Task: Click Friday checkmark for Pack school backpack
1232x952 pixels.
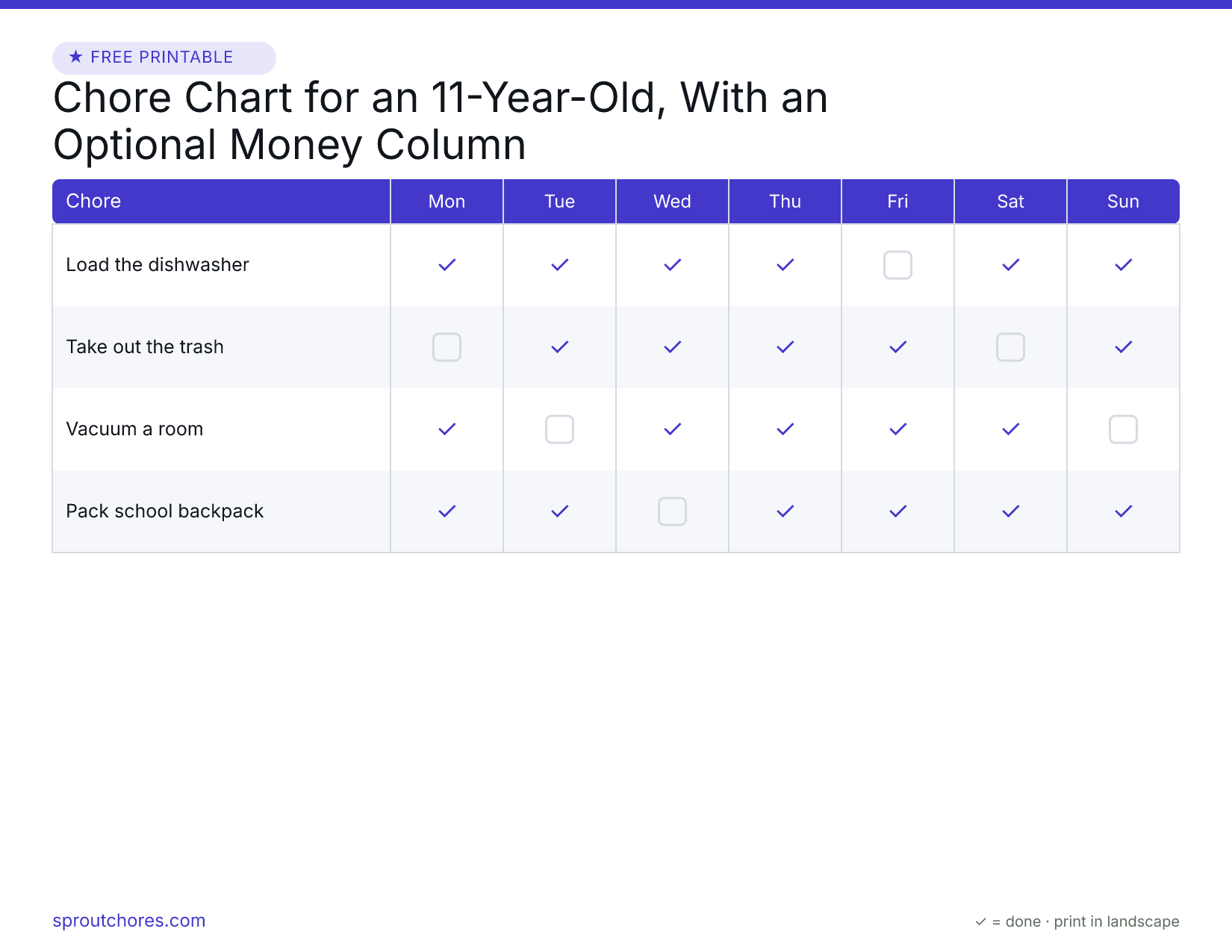Action: (897, 511)
